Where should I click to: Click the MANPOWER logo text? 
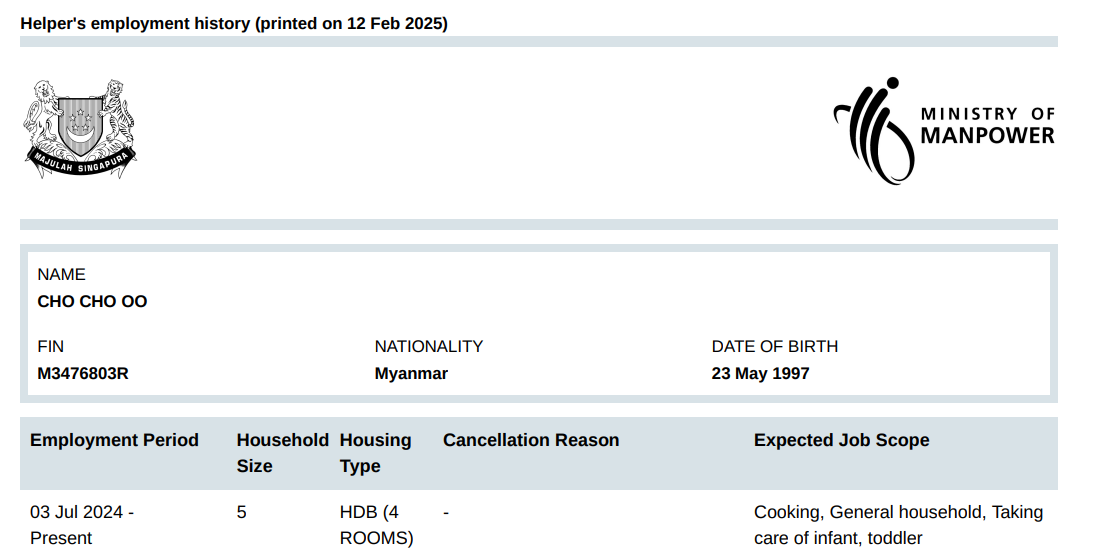988,135
